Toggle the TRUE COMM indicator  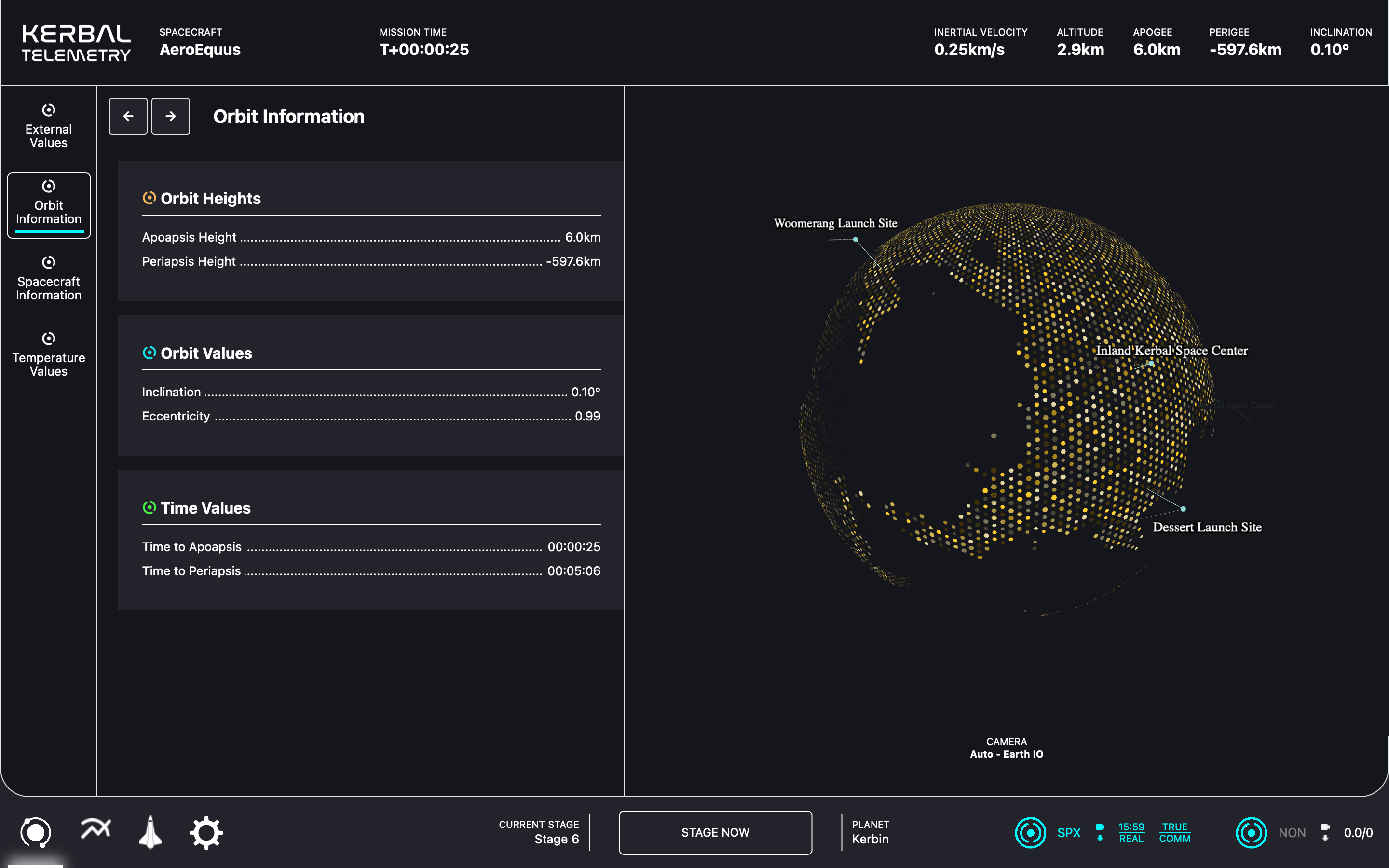(1174, 832)
